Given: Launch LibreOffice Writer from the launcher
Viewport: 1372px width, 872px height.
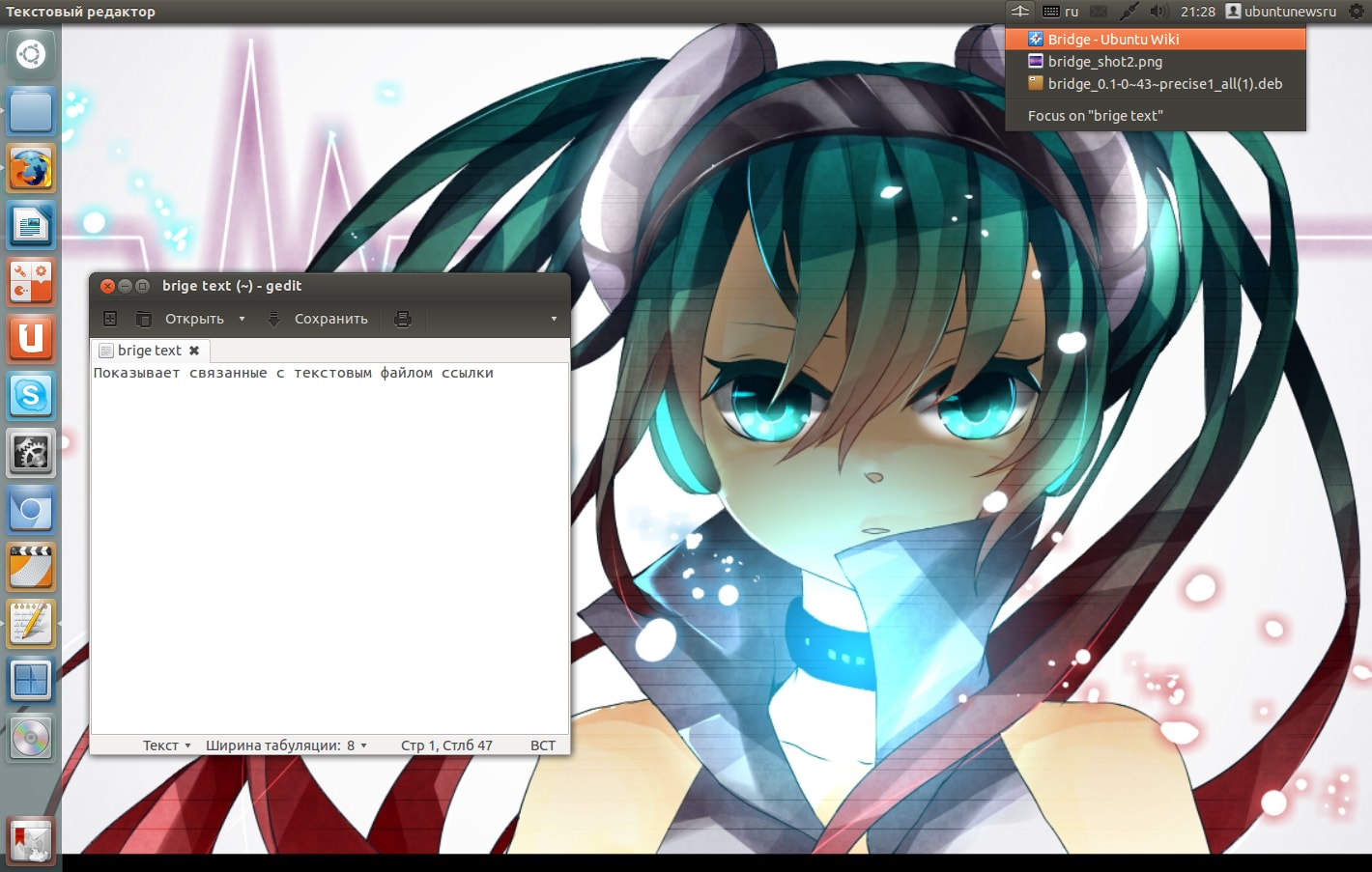Looking at the screenshot, I should tap(31, 225).
